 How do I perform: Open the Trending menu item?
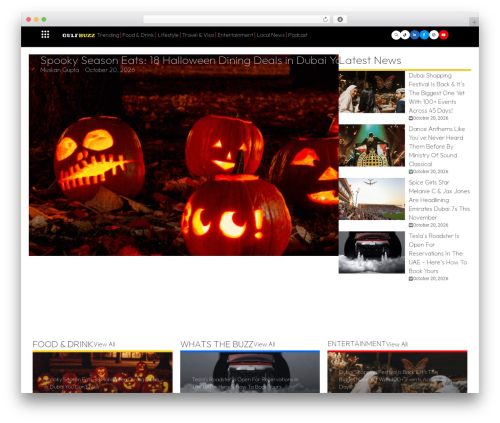108,35
